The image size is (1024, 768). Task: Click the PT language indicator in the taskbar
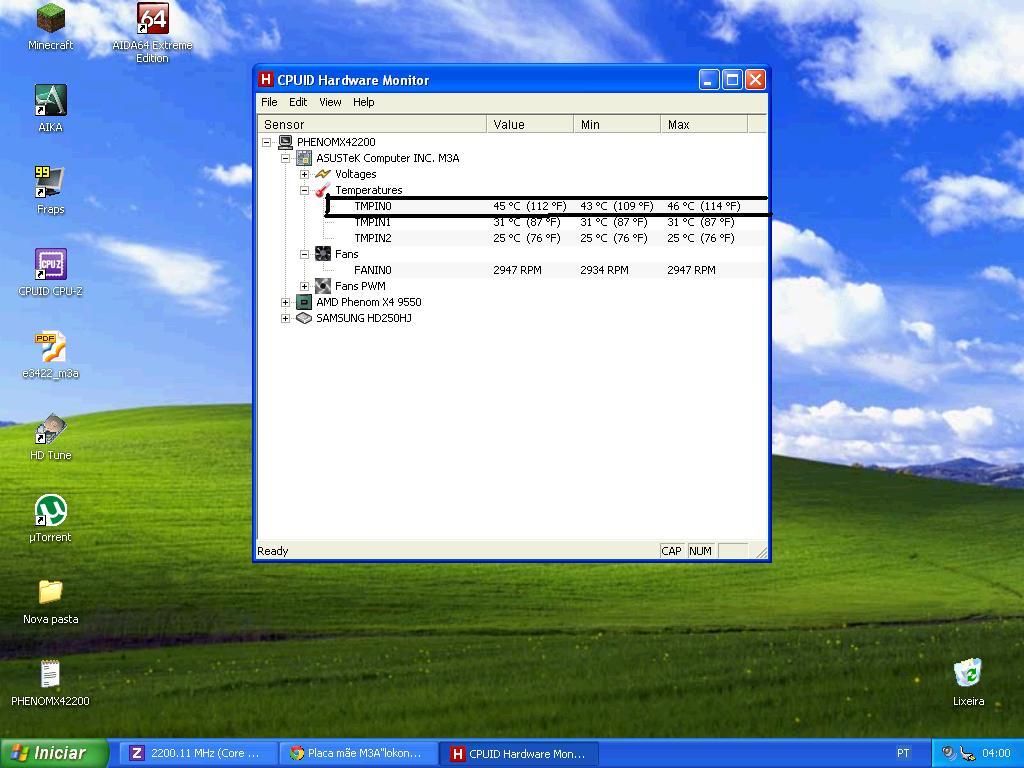click(903, 753)
